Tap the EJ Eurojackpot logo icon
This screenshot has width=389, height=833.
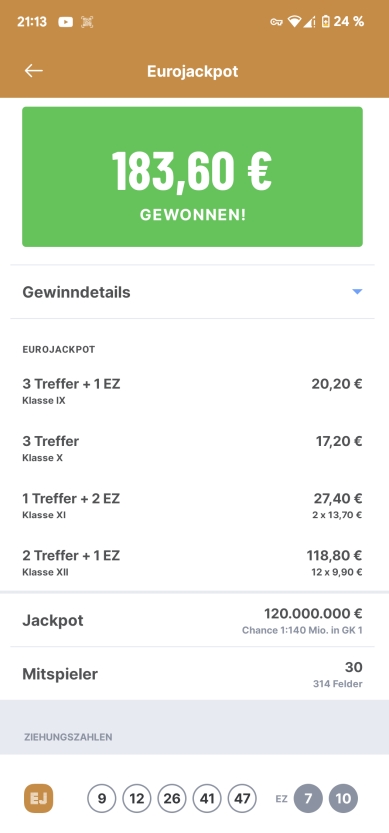[x=39, y=798]
